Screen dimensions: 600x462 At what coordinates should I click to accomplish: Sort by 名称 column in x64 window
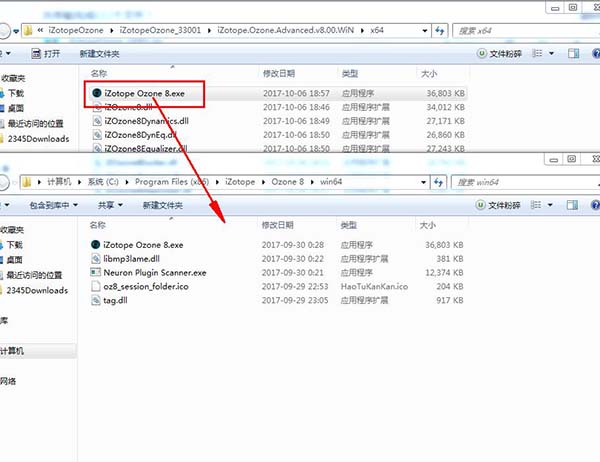click(99, 73)
